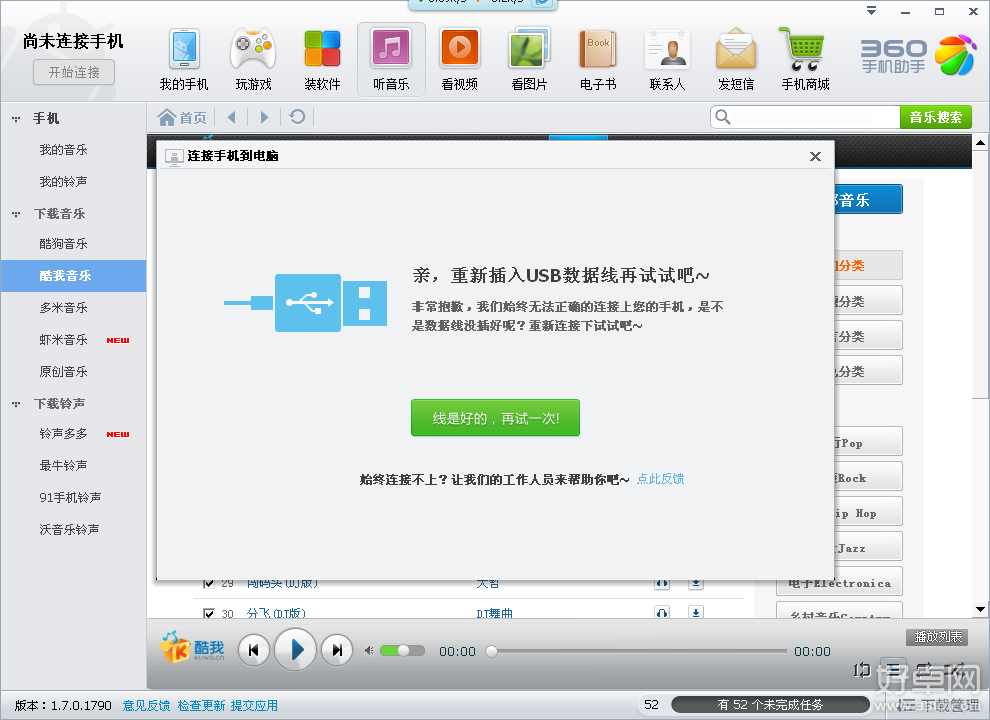
Task: Open the 52 unfinished tasks progress bar
Action: [x=770, y=705]
